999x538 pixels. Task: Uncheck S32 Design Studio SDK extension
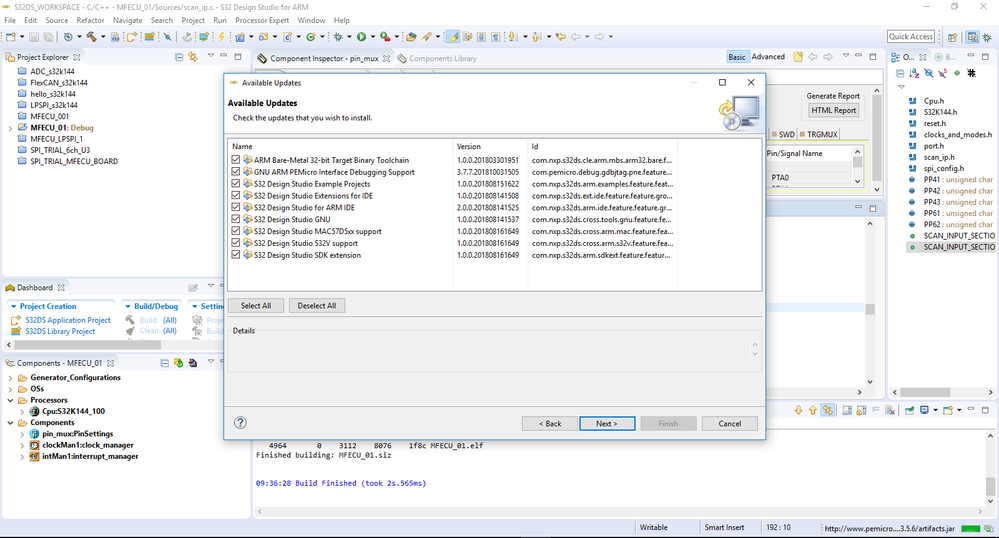point(236,255)
